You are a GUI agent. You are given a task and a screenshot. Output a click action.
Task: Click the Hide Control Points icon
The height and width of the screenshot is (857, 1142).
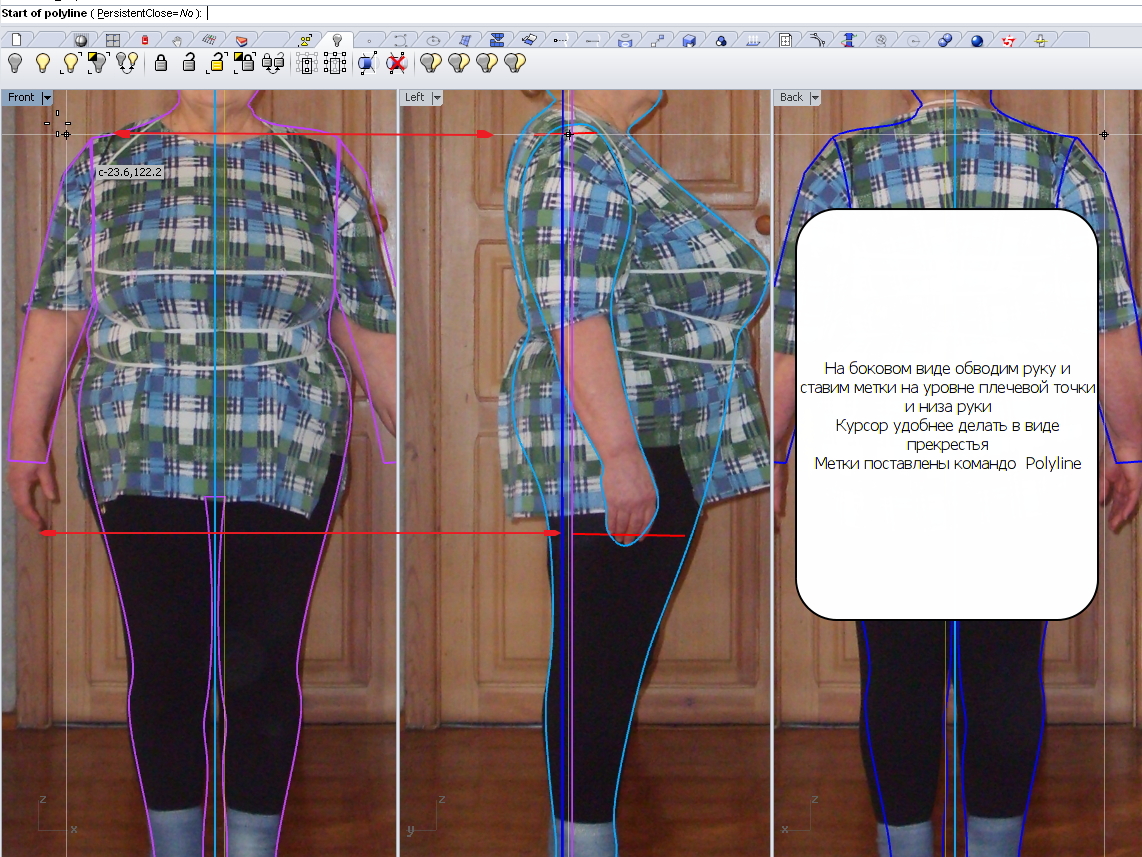pos(307,64)
